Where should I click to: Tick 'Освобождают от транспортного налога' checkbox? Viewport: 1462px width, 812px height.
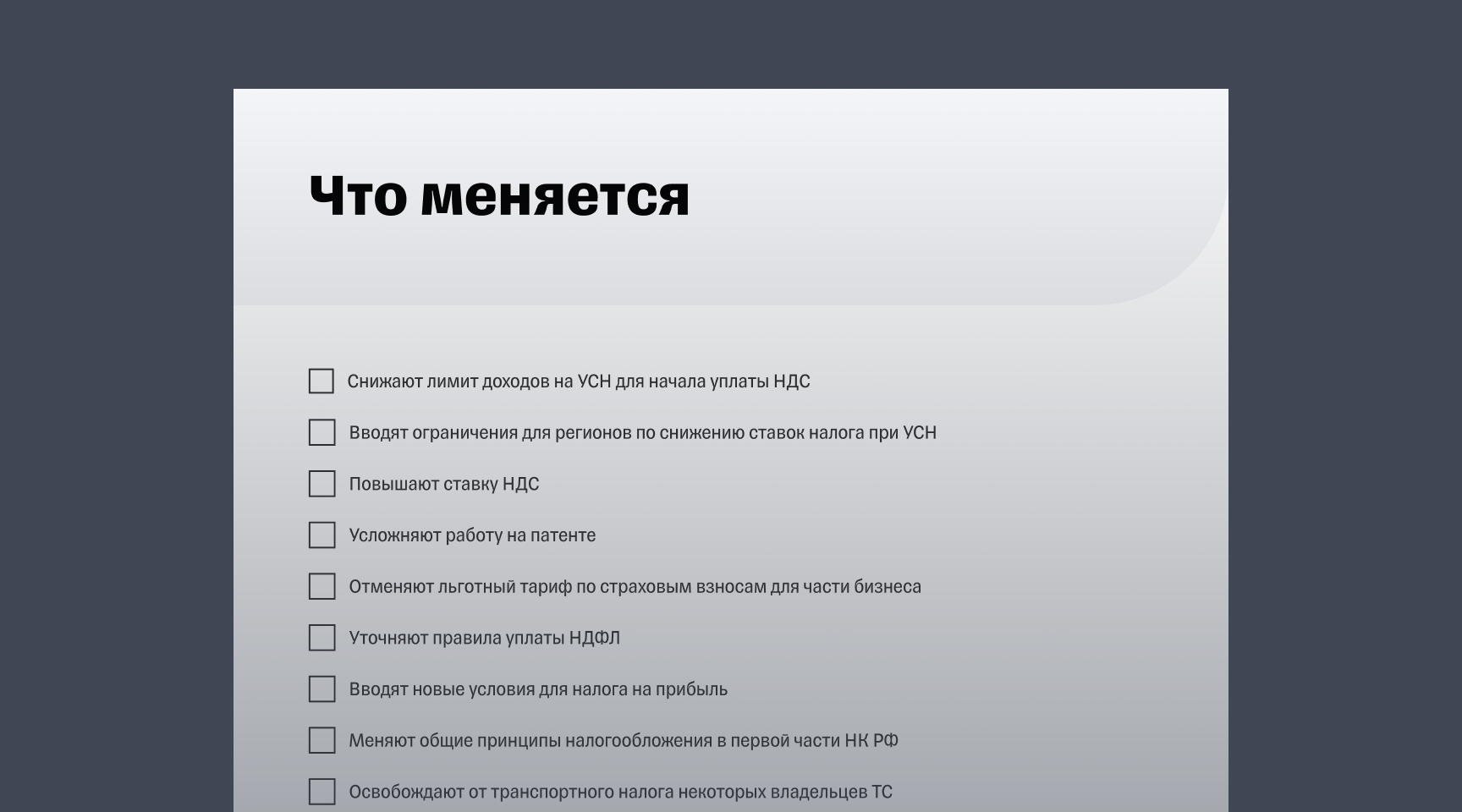(322, 792)
